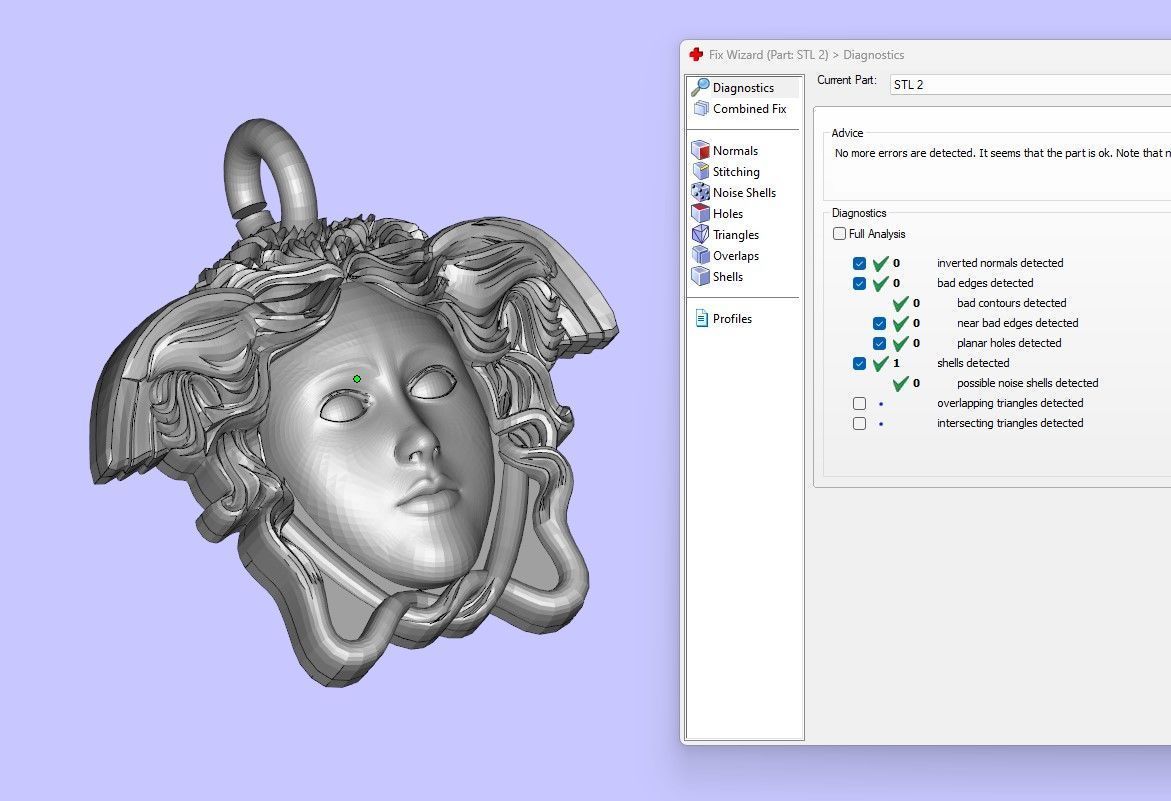
Task: Click the 'No more errors are detected' advice text
Action: [1002, 153]
